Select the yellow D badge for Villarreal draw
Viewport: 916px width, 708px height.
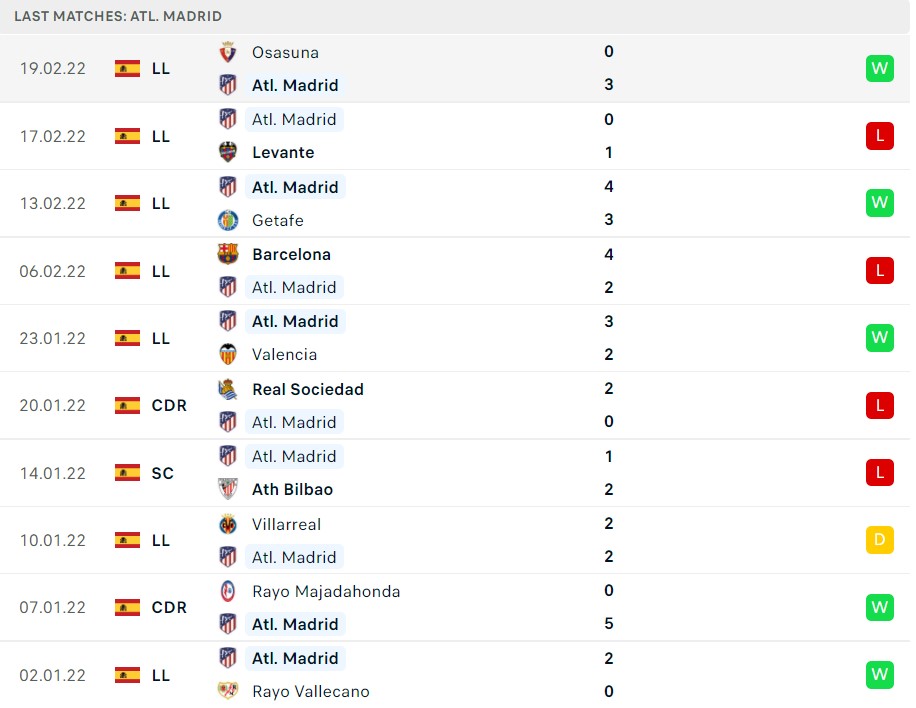click(x=880, y=540)
